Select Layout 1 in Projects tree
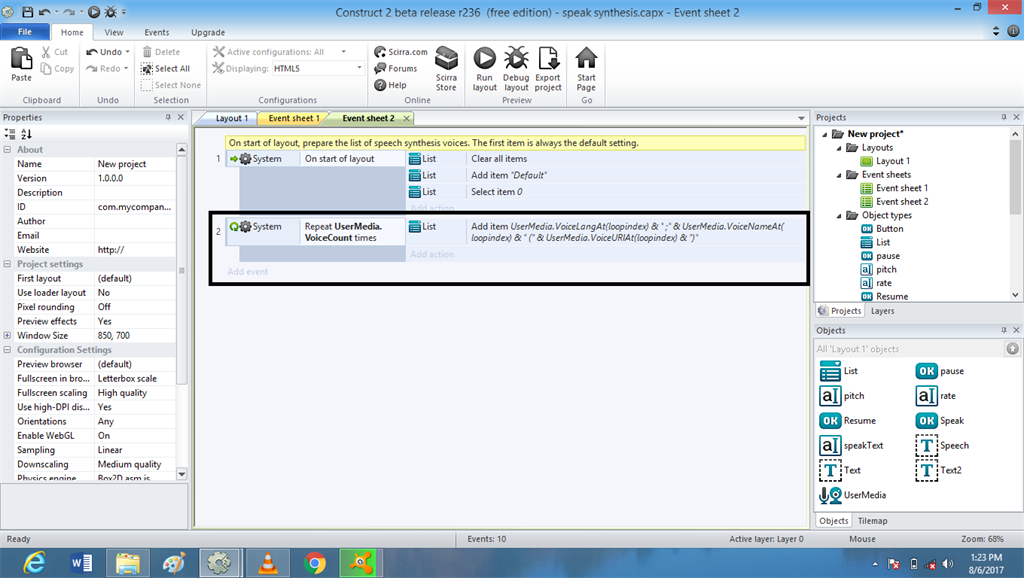1024x578 pixels. click(892, 161)
